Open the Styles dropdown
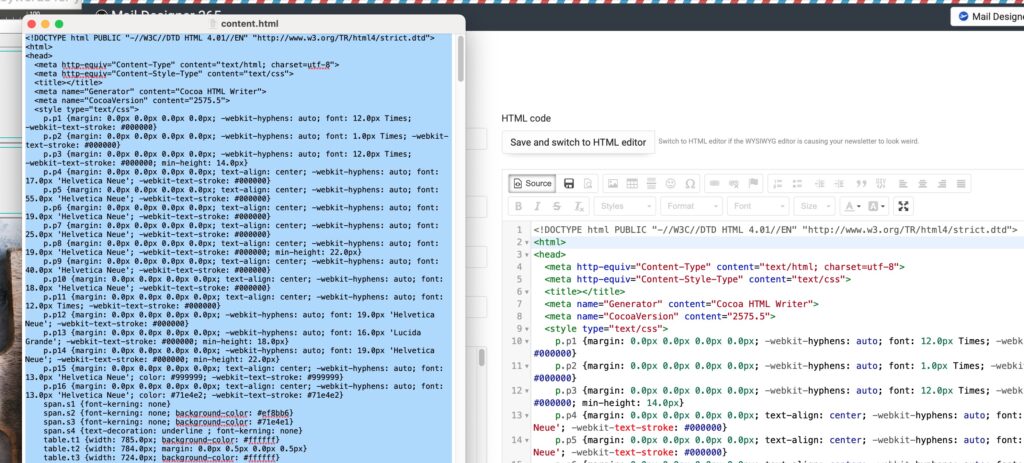The height and width of the screenshot is (463, 1024). point(625,206)
